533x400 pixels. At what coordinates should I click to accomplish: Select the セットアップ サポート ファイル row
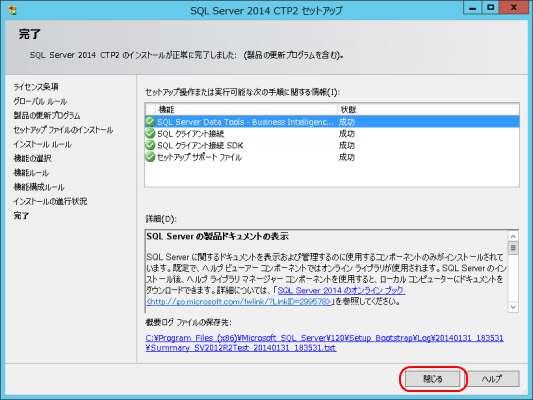click(332, 157)
